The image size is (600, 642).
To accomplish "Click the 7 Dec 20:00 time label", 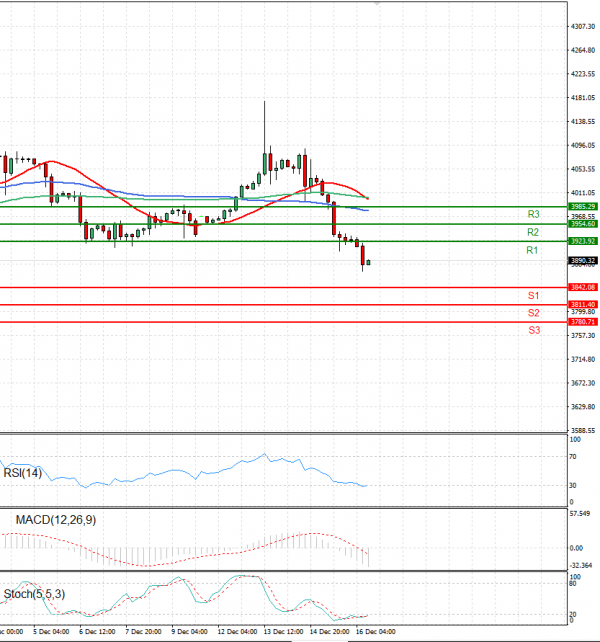I will (143, 632).
